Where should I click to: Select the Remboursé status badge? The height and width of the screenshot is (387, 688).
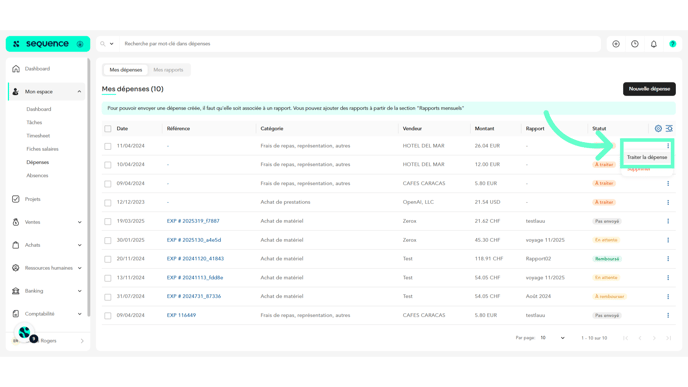(607, 259)
